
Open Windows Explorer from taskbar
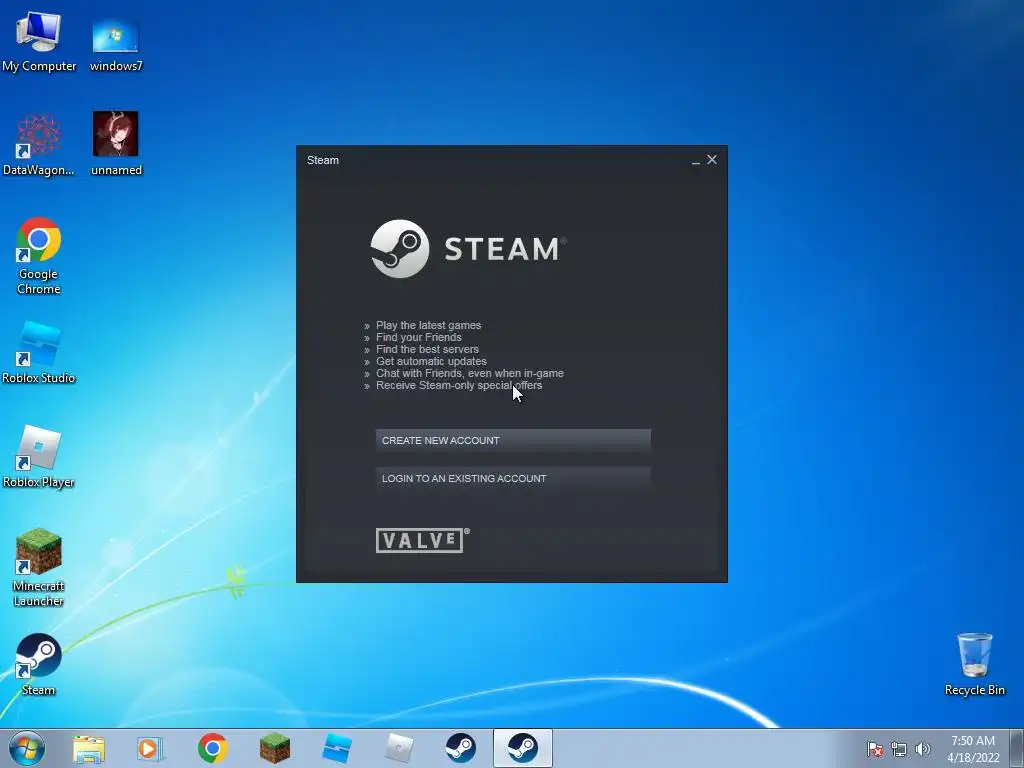click(89, 748)
